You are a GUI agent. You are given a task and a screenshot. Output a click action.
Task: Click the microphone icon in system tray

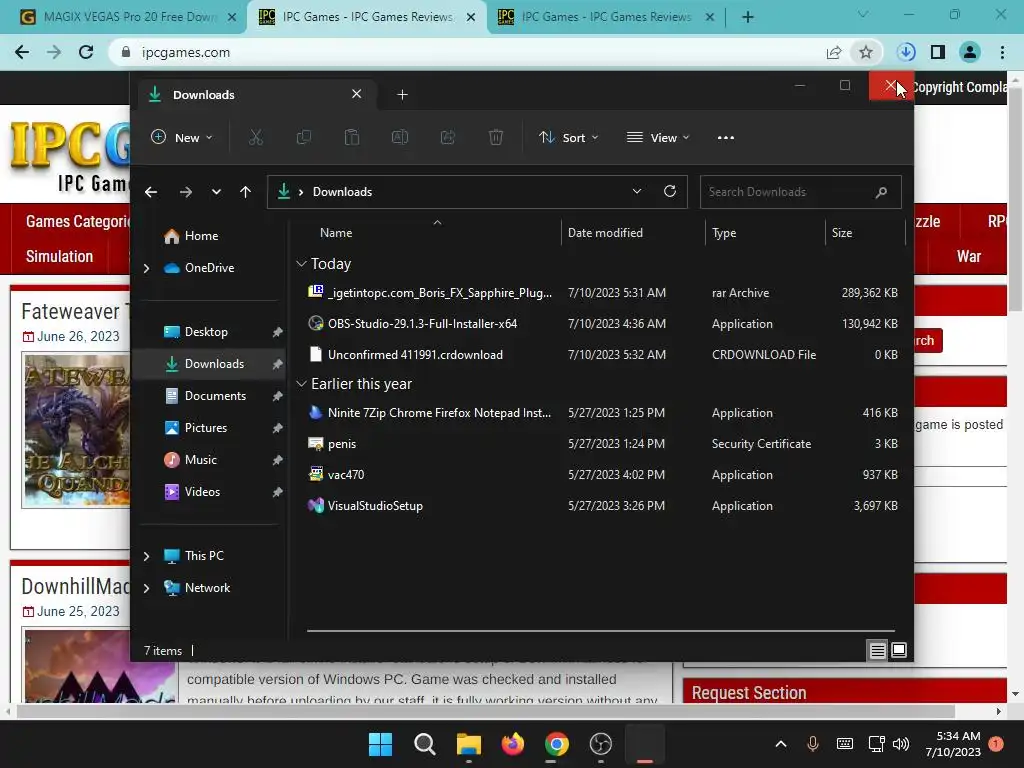click(x=813, y=744)
